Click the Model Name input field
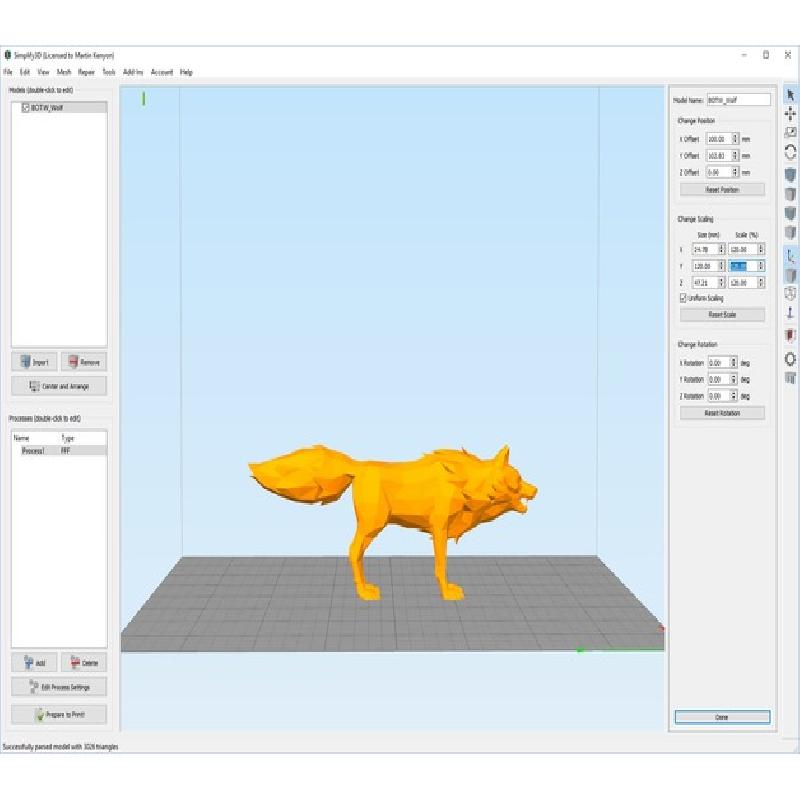The width and height of the screenshot is (800, 800). (738, 100)
